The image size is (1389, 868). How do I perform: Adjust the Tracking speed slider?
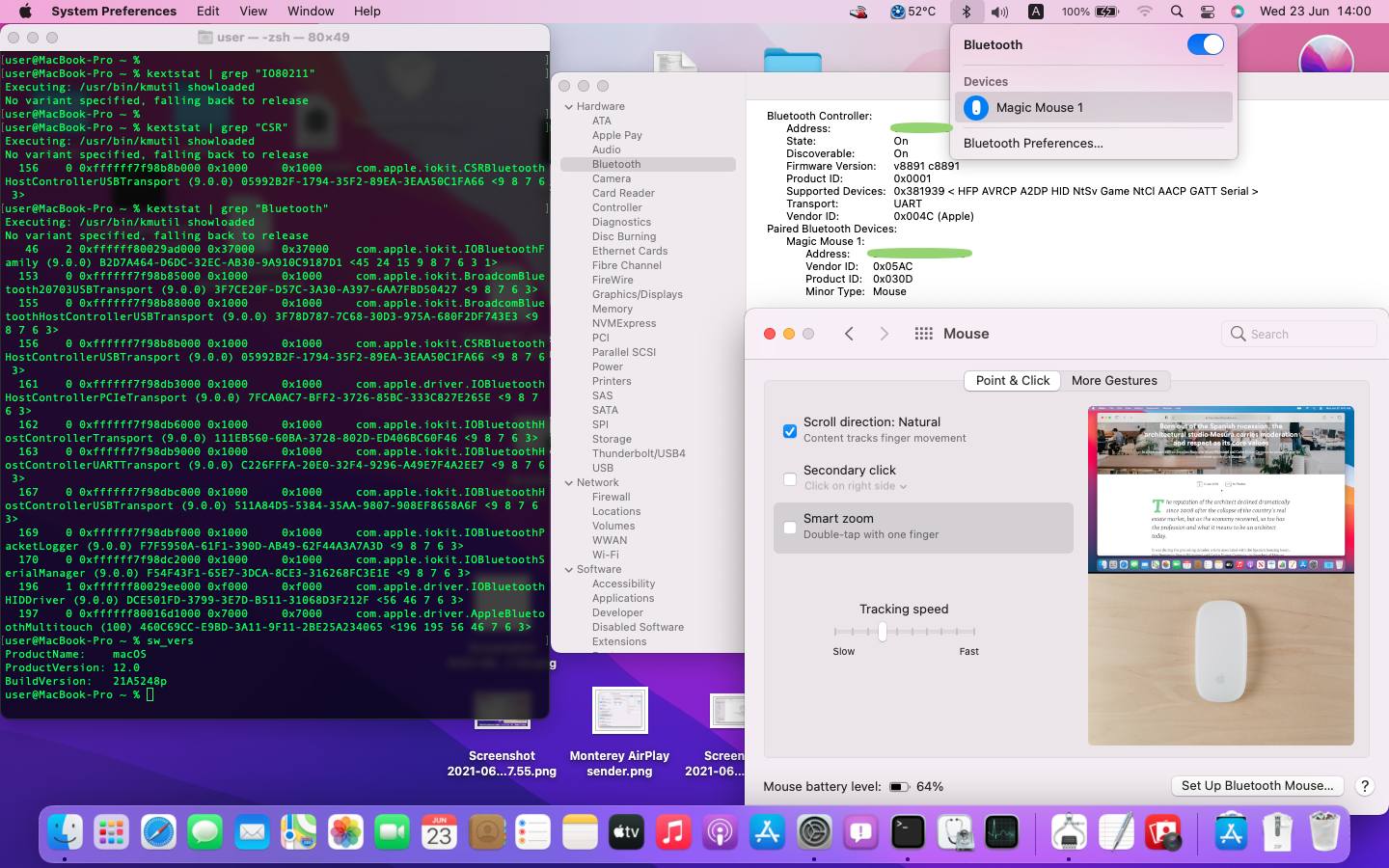pos(882,632)
